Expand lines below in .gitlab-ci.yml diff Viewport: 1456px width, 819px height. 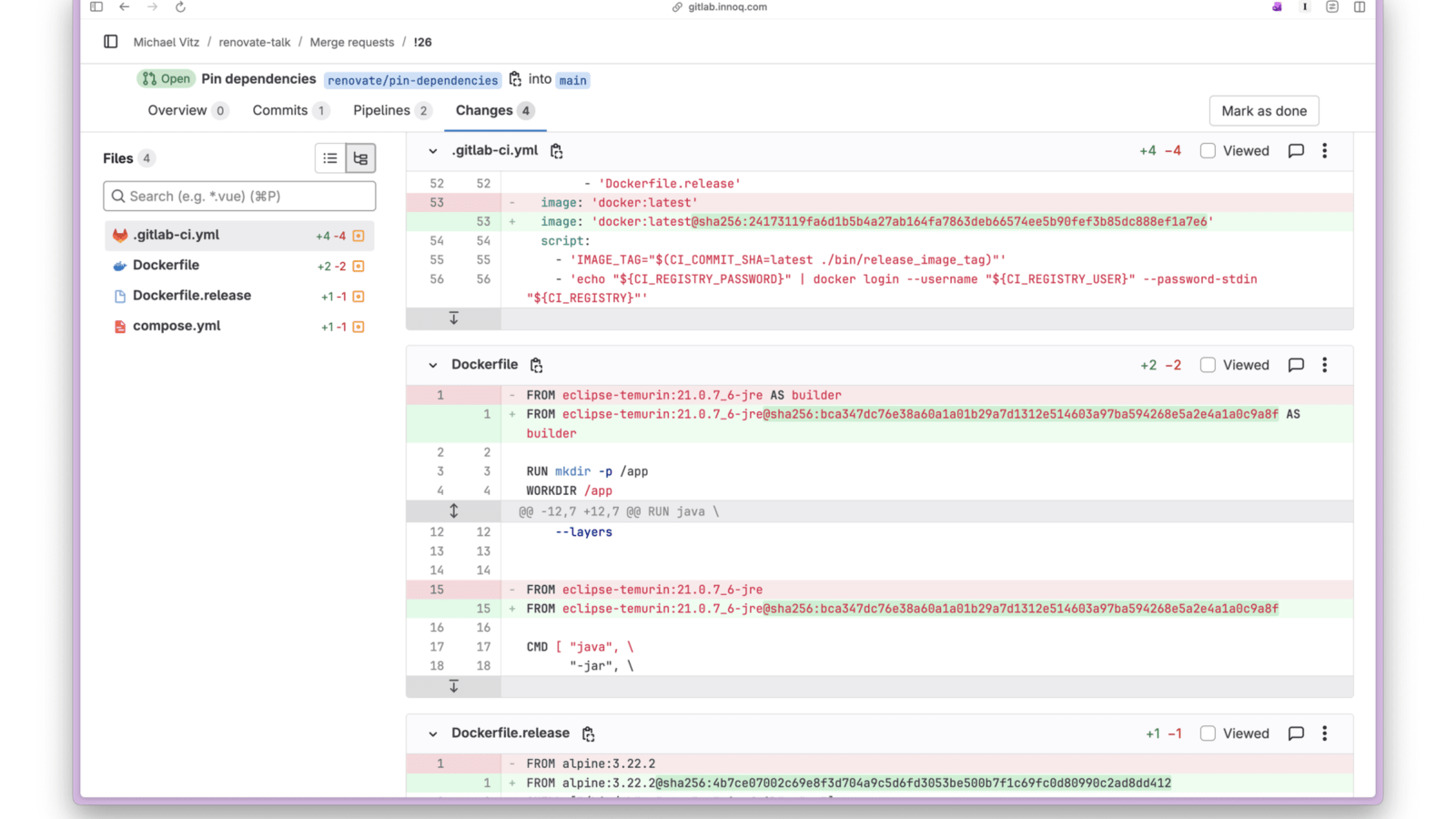[453, 318]
